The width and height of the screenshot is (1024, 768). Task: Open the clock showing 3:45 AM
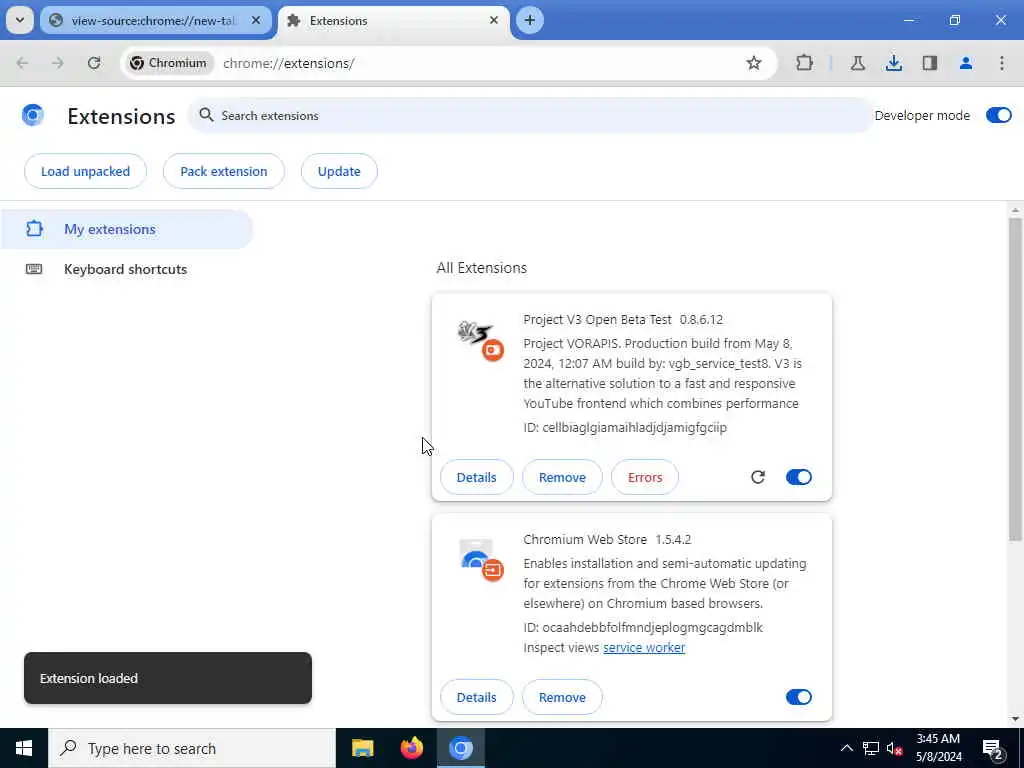938,748
